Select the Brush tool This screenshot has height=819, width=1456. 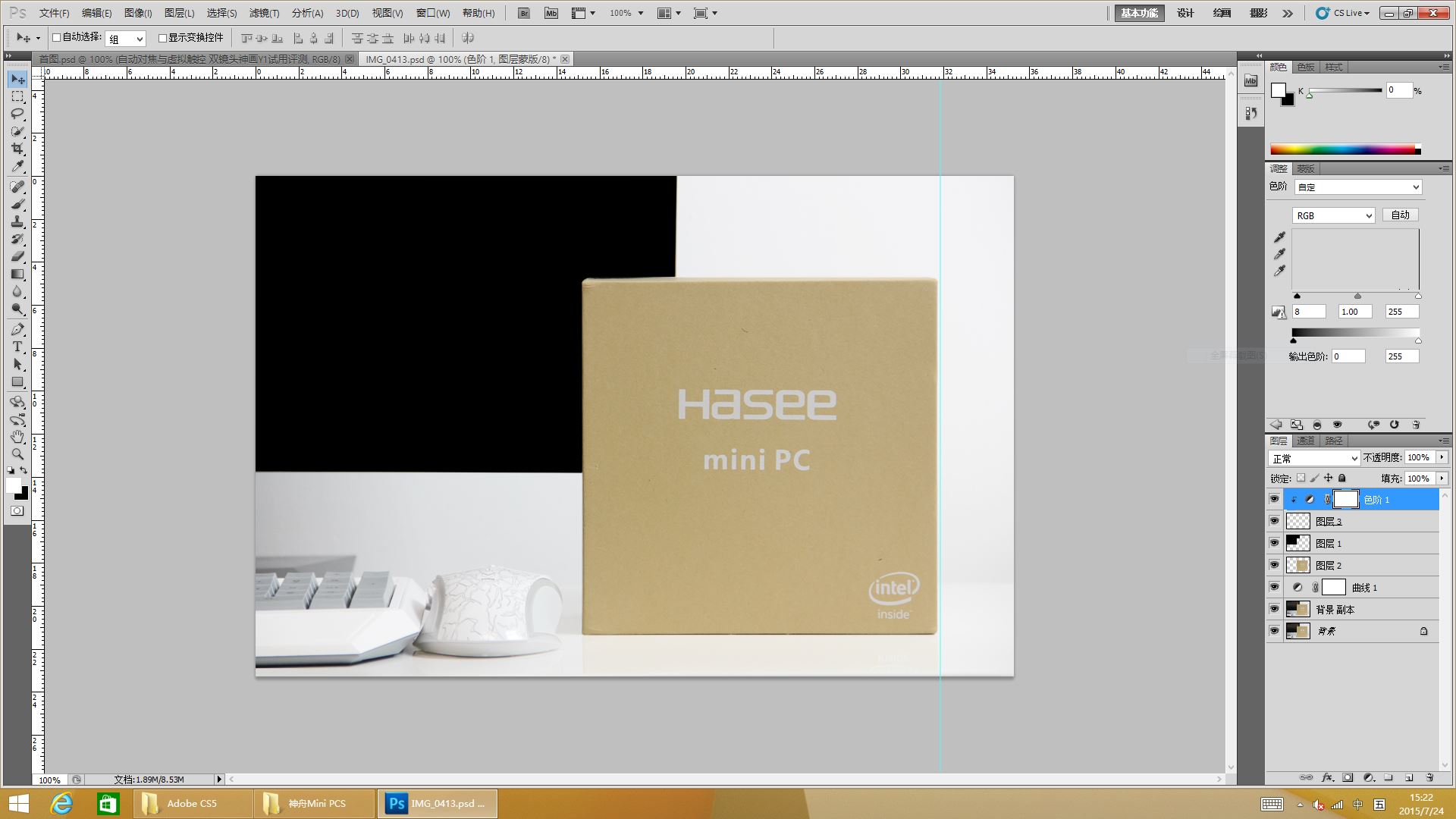click(17, 204)
